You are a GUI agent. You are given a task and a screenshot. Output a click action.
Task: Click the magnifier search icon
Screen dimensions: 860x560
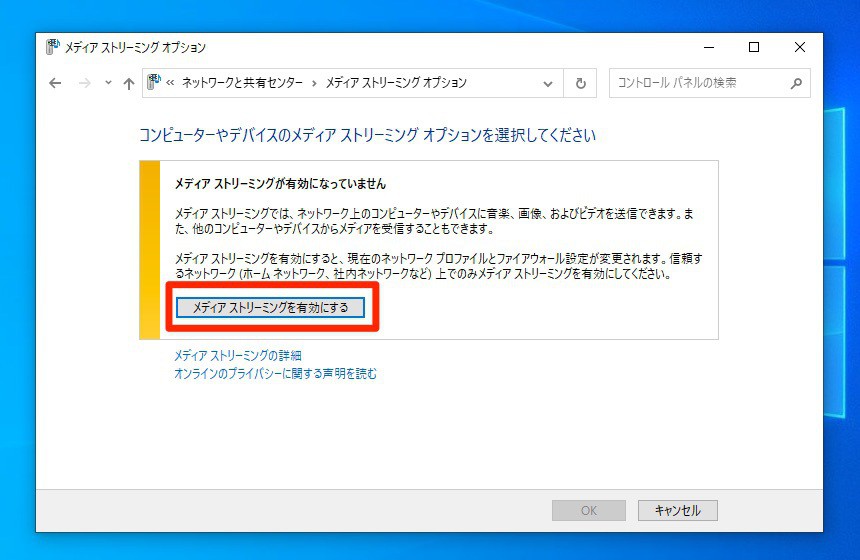point(796,83)
